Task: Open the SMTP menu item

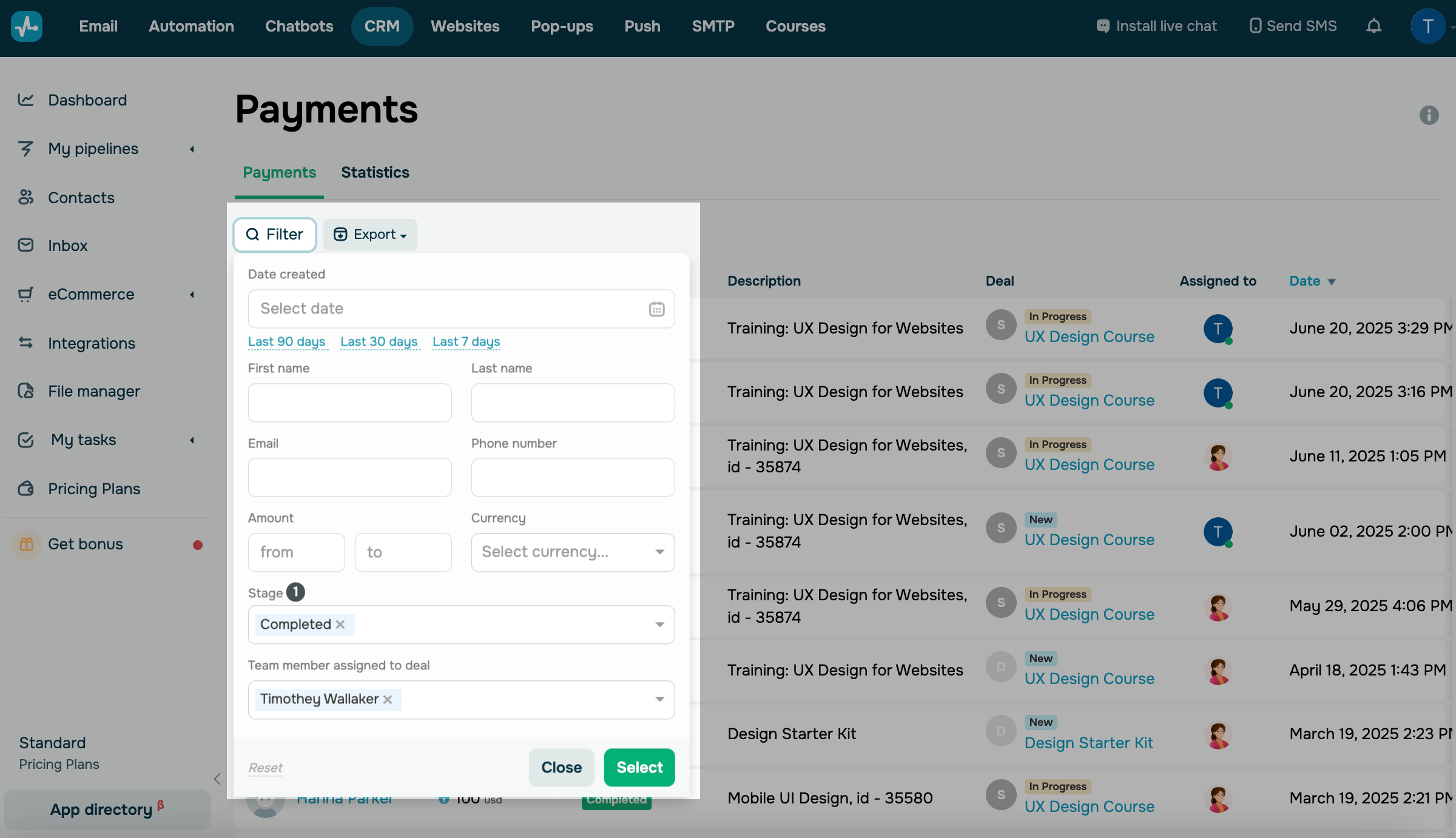Action: 713,26
